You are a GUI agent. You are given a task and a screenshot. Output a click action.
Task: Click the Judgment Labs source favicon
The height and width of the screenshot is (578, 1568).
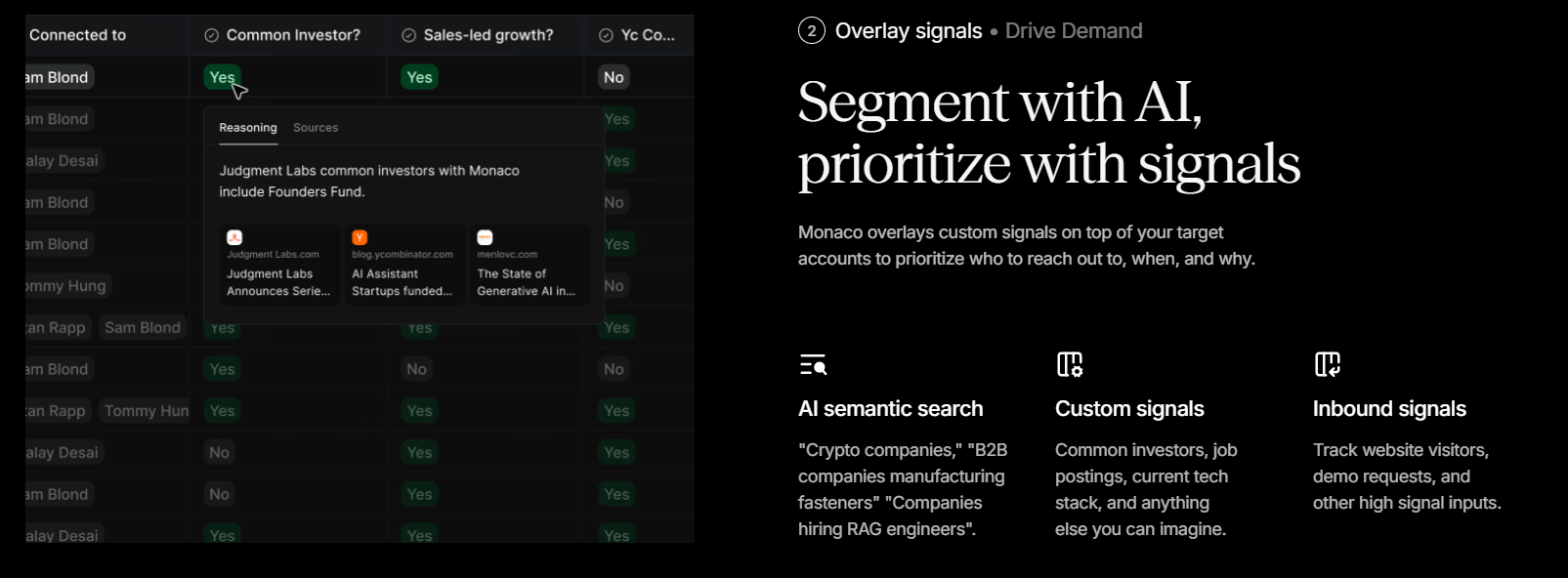(234, 237)
